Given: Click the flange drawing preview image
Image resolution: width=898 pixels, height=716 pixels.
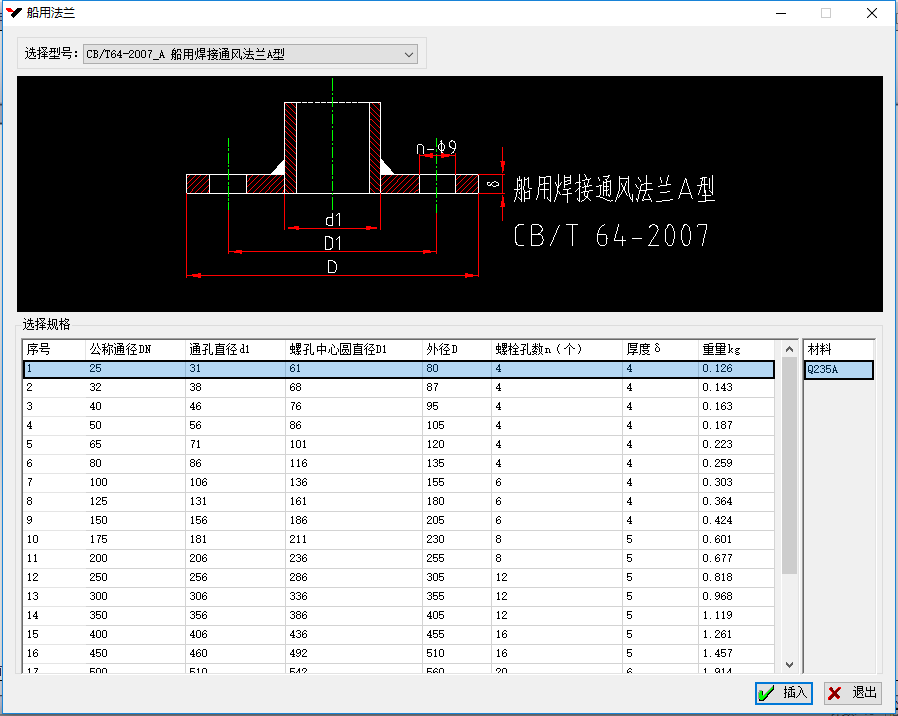Looking at the screenshot, I should tap(450, 193).
